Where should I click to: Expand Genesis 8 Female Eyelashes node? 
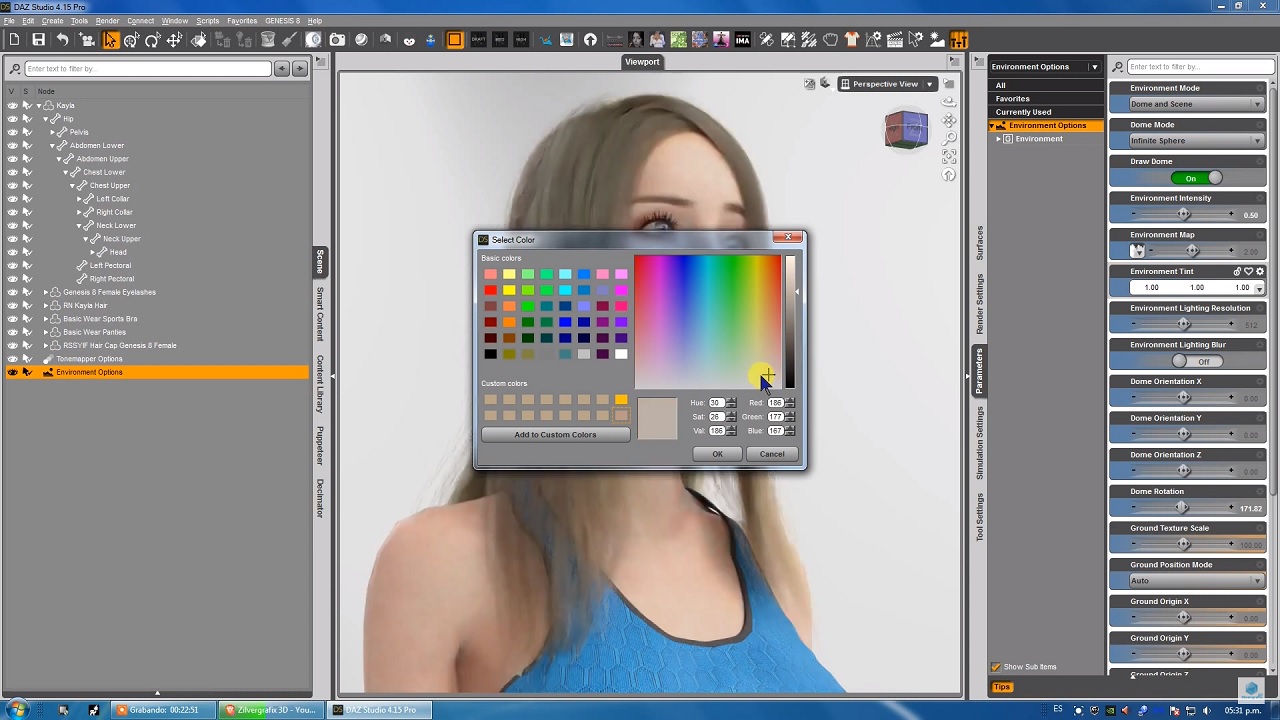[45, 292]
